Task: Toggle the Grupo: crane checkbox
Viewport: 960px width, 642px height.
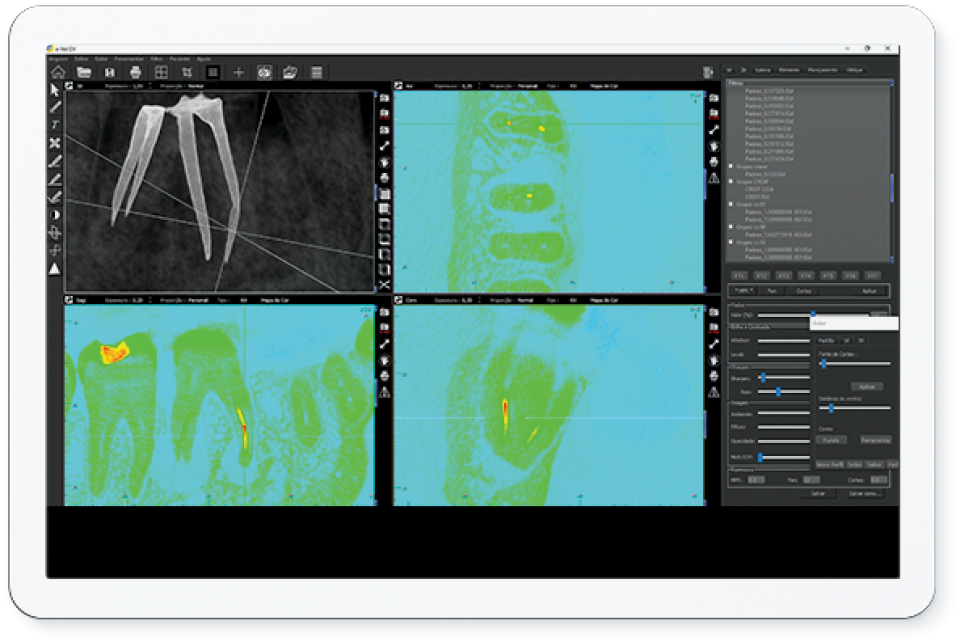Action: [731, 166]
